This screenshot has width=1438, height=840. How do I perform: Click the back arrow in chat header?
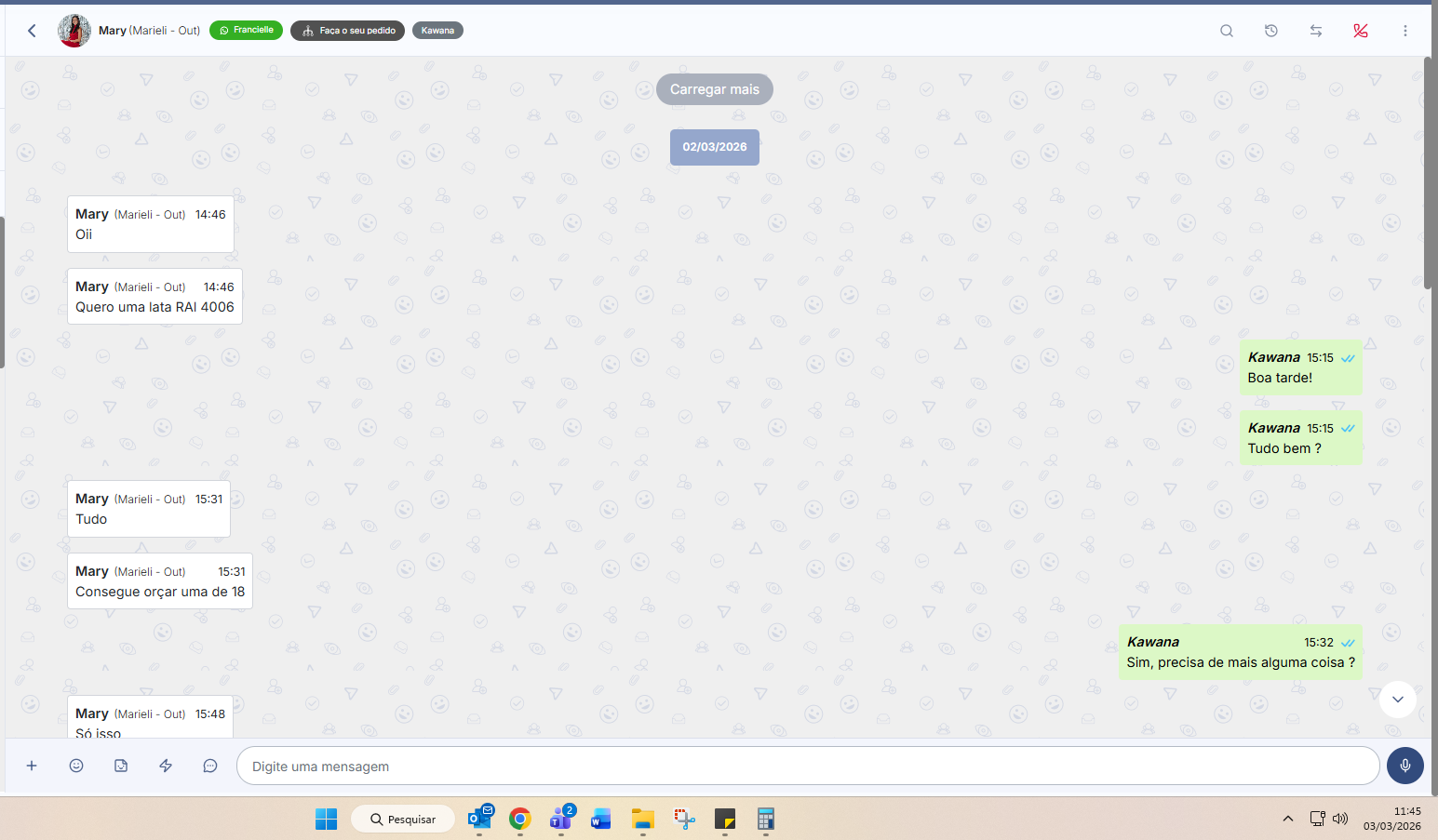pyautogui.click(x=32, y=31)
